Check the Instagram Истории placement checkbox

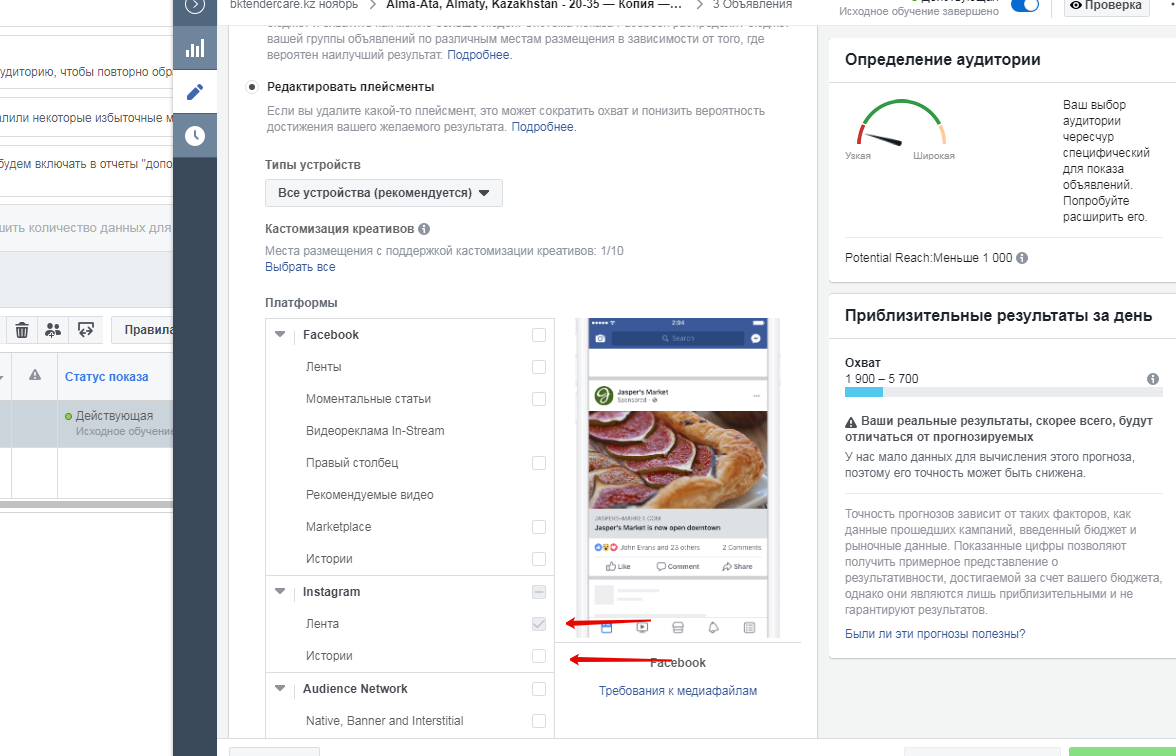[x=539, y=656]
